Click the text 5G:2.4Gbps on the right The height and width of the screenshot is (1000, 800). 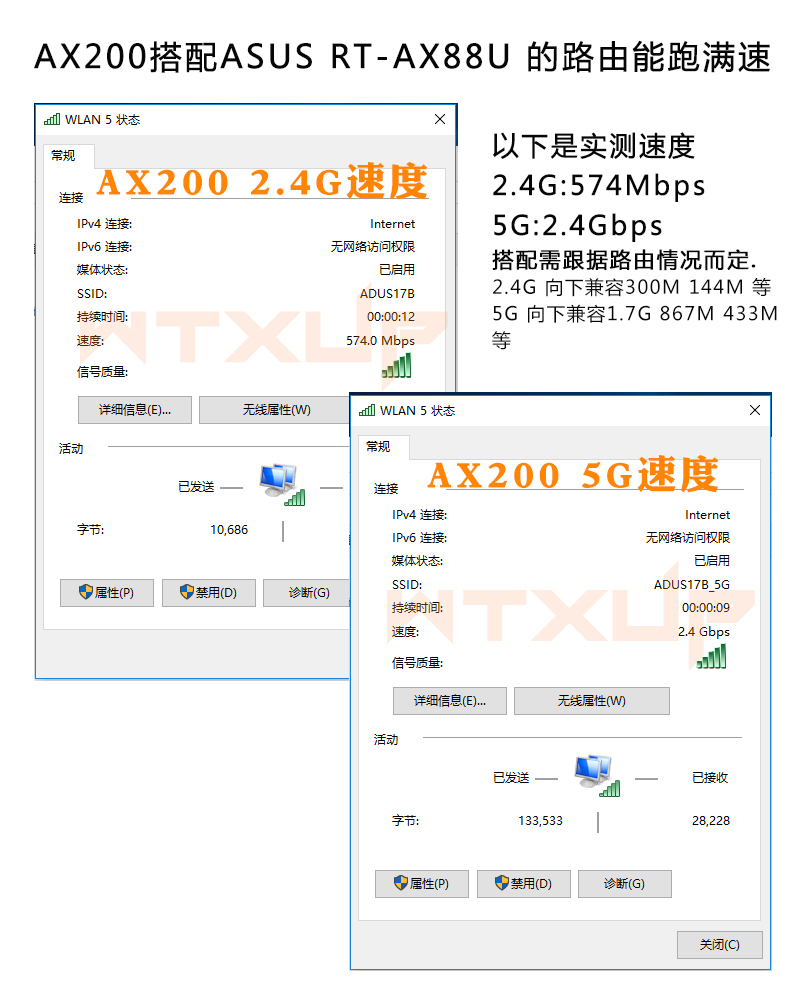coord(577,225)
